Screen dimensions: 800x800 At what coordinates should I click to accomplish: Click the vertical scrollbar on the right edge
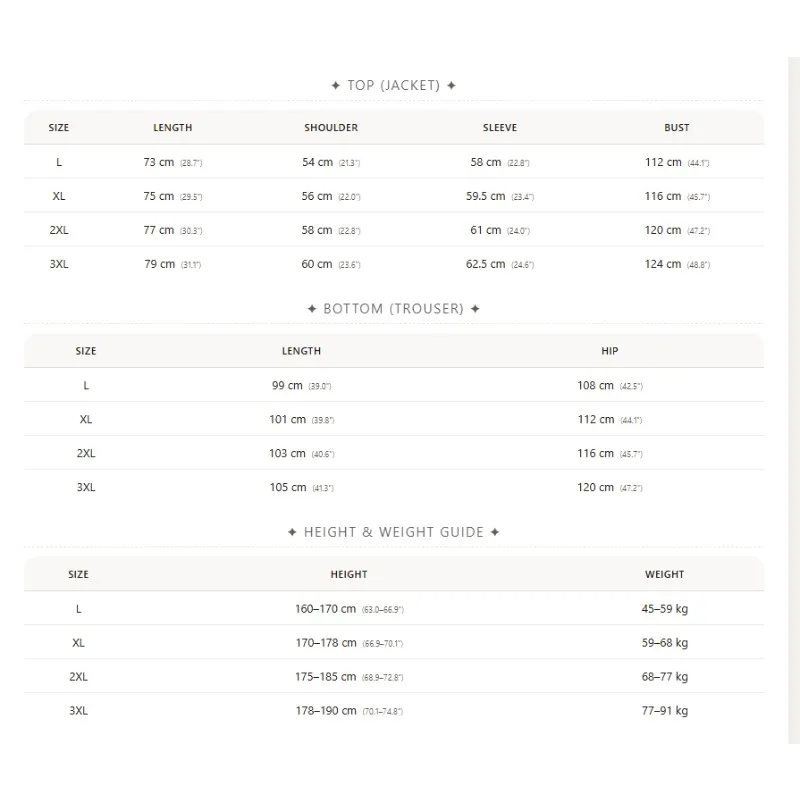click(x=794, y=401)
